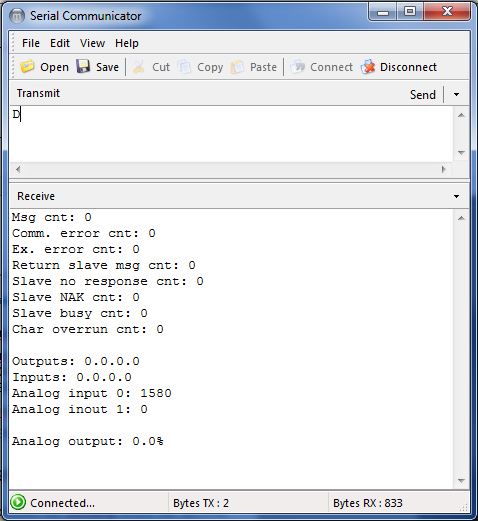Expand the Send dropdown arrow
Image resolution: width=478 pixels, height=521 pixels.
[456, 94]
